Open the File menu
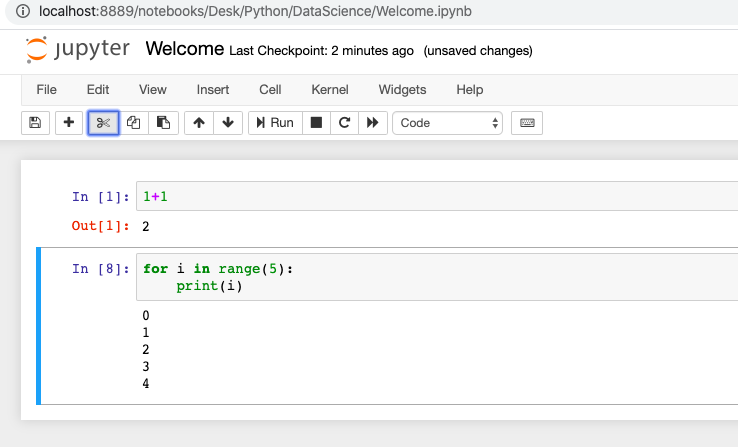738x447 pixels. 47,89
